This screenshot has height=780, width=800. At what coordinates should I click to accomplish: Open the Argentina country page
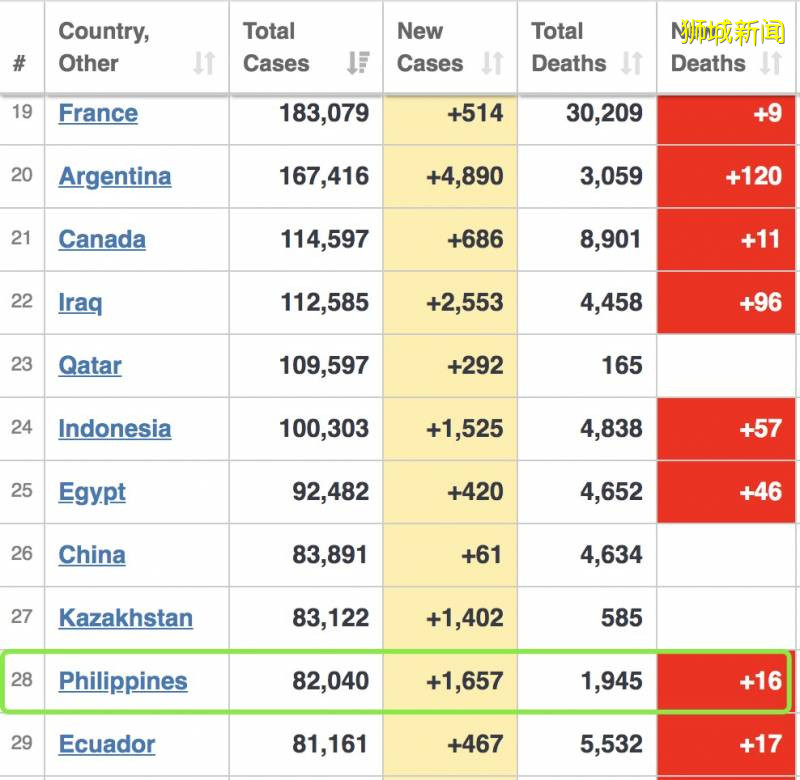(115, 176)
